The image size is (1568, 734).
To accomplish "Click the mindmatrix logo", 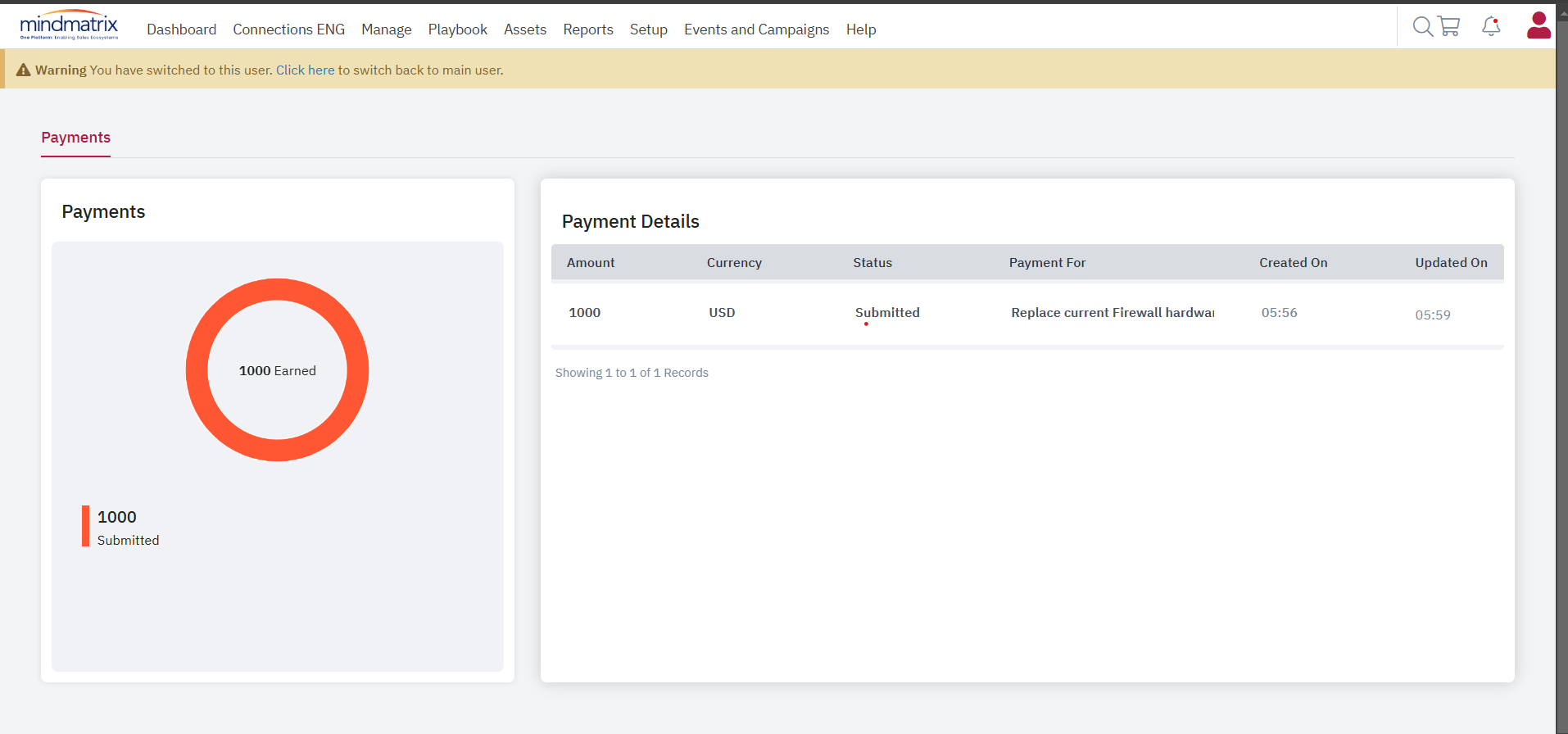I will (69, 25).
